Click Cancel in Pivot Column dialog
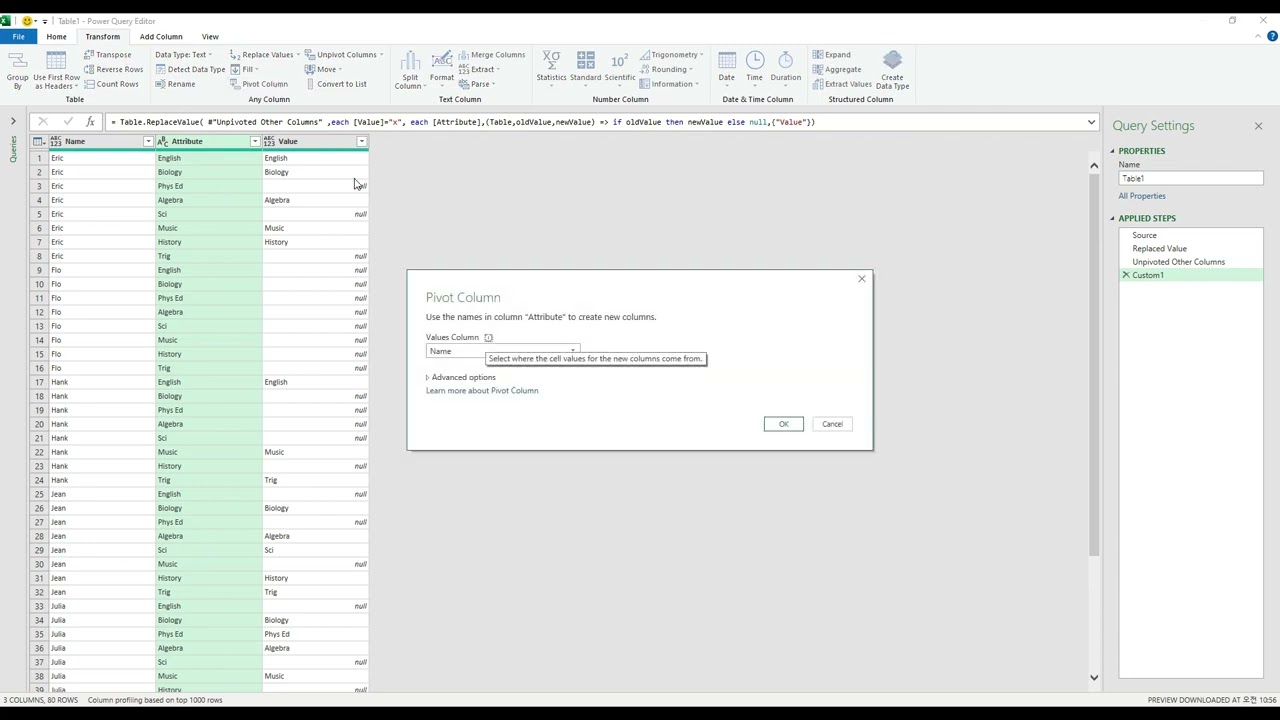The width and height of the screenshot is (1280, 720). (x=832, y=424)
